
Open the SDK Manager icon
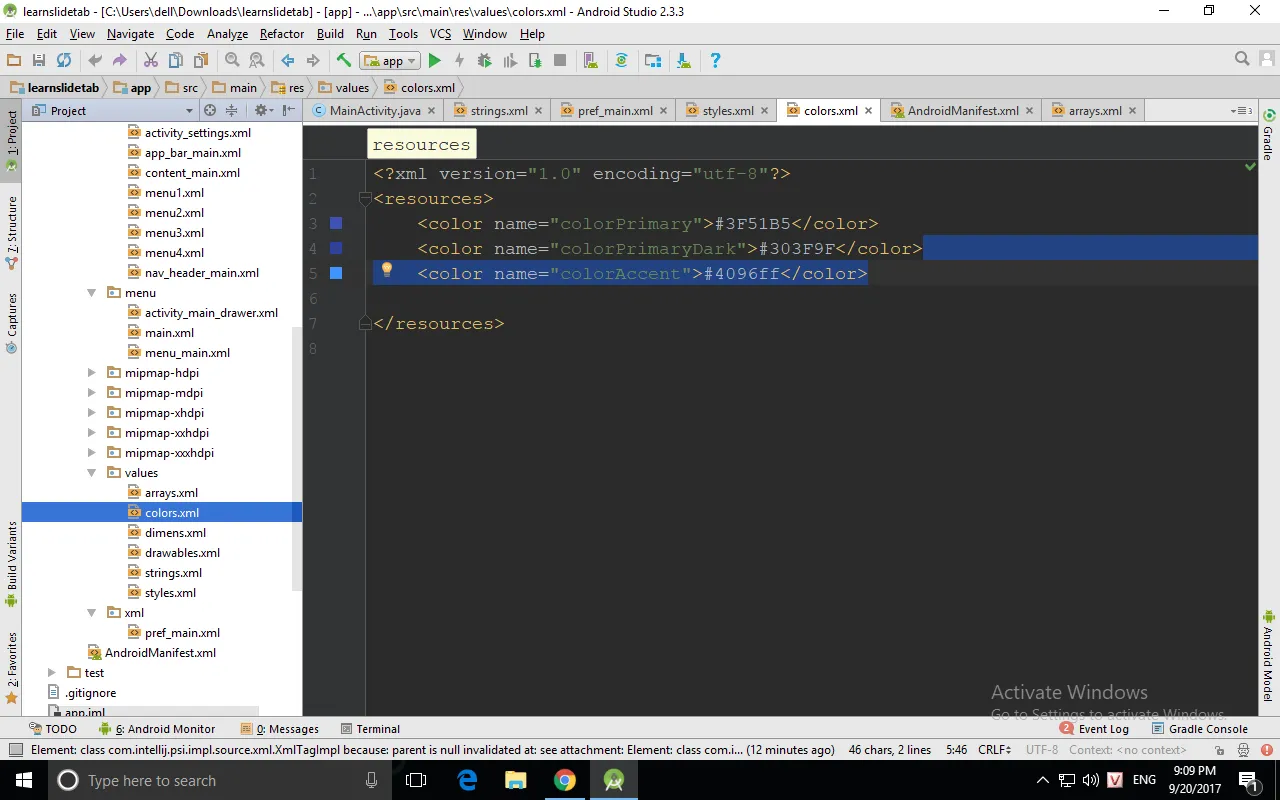click(683, 61)
